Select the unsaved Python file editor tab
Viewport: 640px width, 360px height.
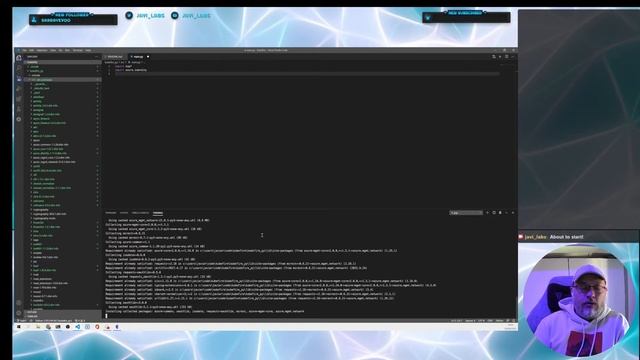tap(139, 57)
